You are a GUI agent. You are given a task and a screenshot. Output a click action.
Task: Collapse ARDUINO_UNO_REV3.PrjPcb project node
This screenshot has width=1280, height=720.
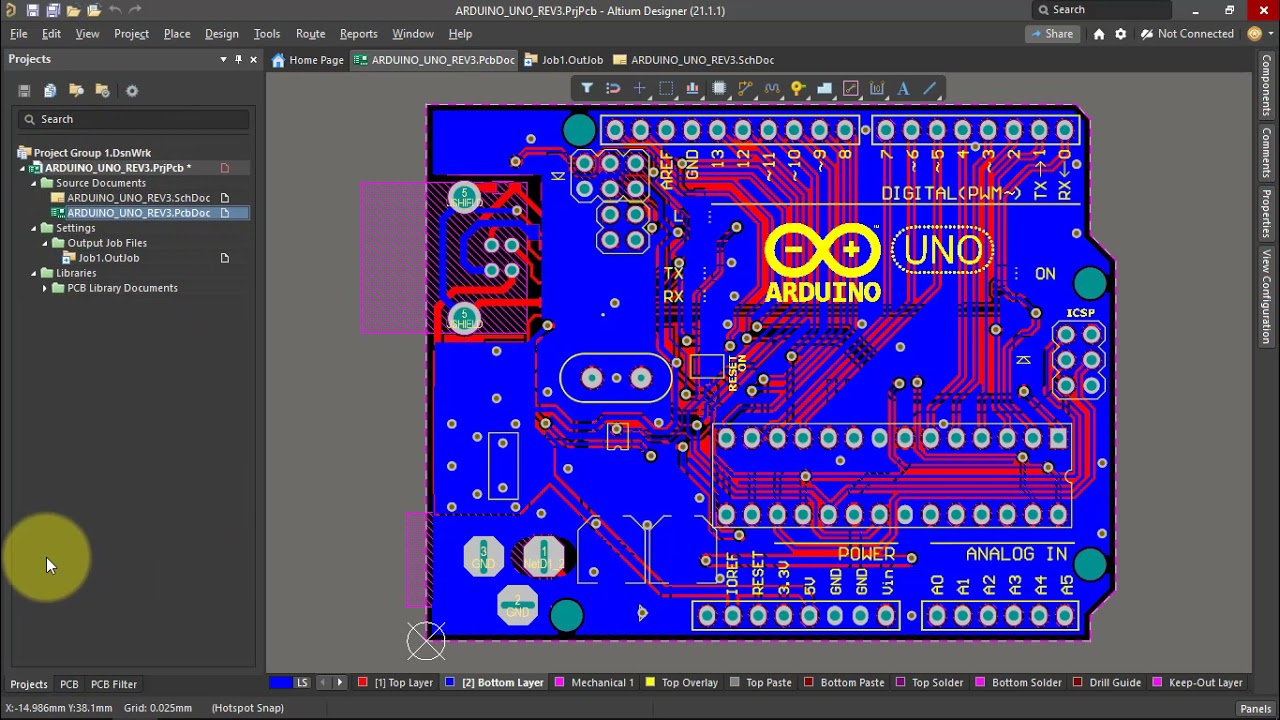coord(22,168)
